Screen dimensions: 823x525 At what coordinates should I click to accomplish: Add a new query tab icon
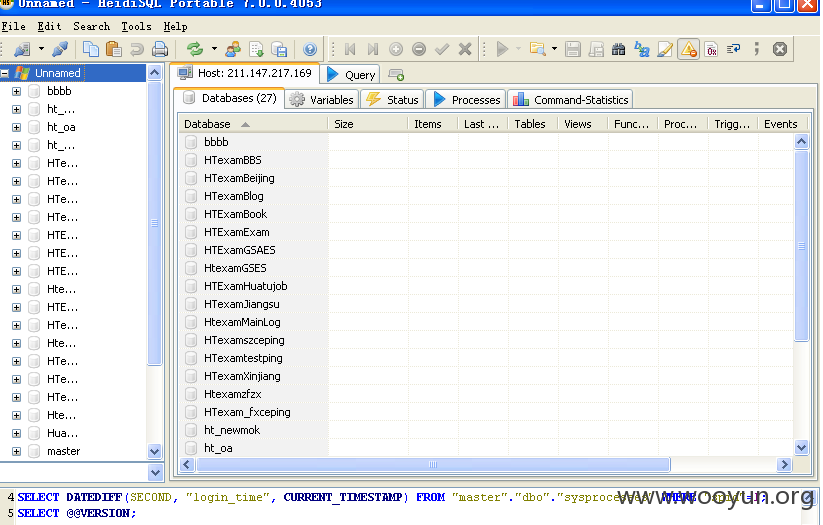pyautogui.click(x=396, y=75)
